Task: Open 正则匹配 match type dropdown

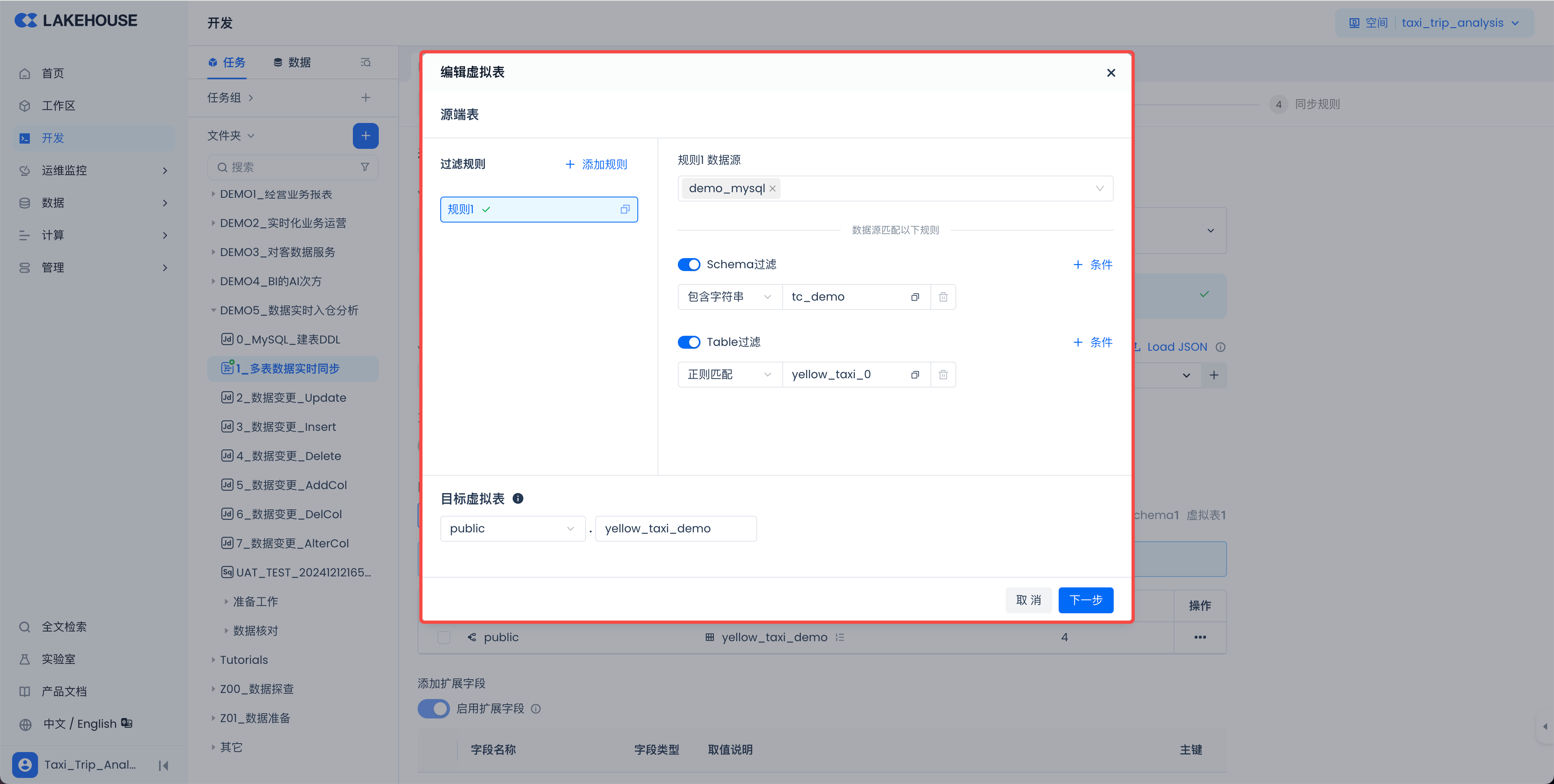Action: click(x=729, y=375)
